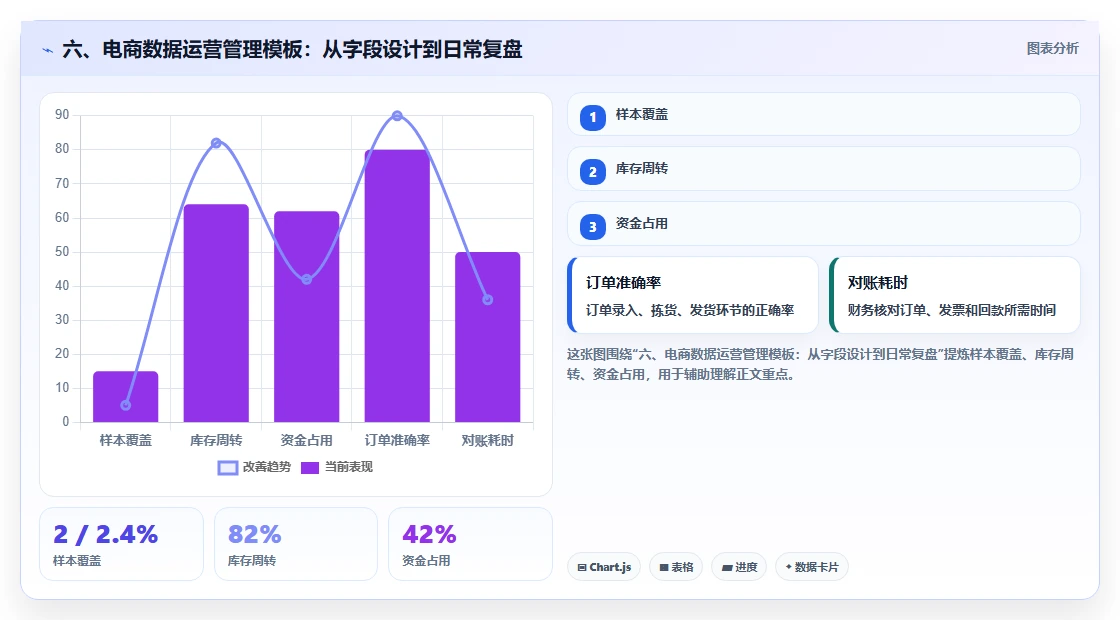Click the trend line point above 库存周转
Screen dimensions: 1120x620
pos(216,143)
